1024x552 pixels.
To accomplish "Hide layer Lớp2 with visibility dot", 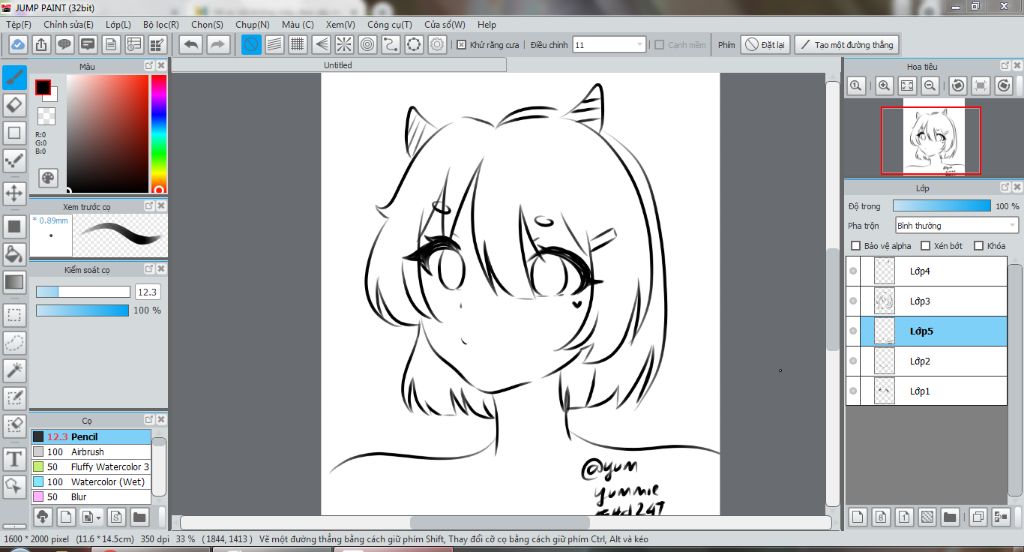I will [853, 361].
